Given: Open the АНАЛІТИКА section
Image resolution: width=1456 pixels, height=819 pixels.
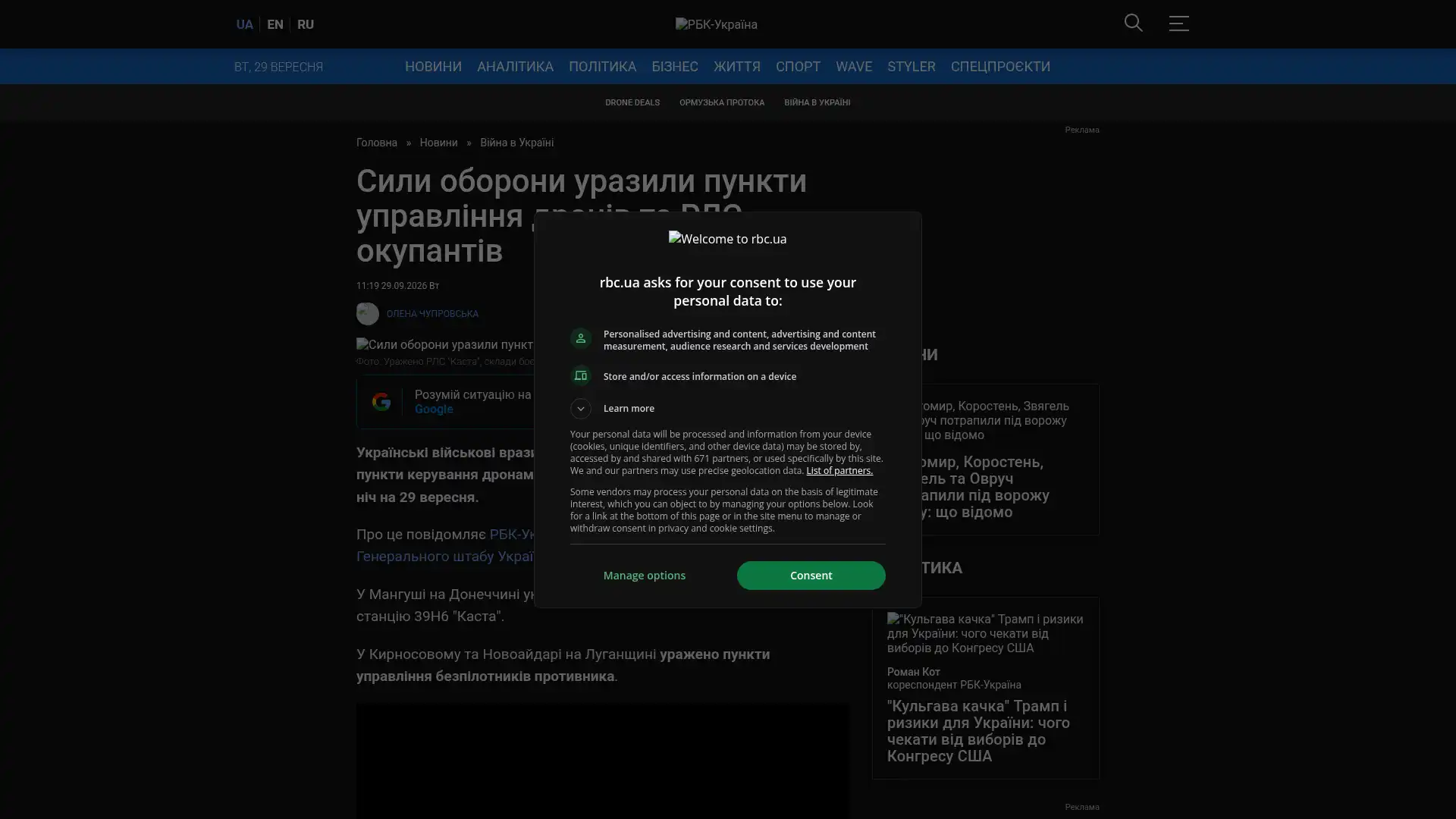Looking at the screenshot, I should 515,67.
